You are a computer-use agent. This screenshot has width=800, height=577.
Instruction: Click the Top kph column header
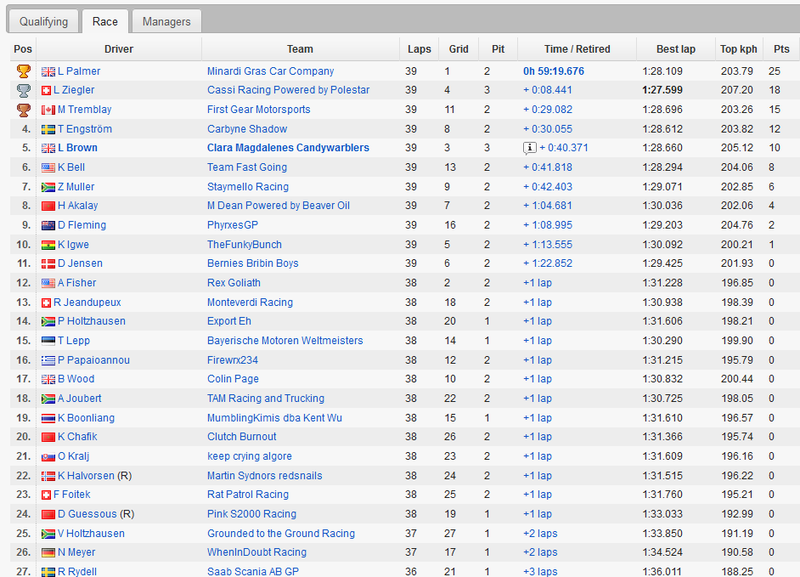pos(738,49)
